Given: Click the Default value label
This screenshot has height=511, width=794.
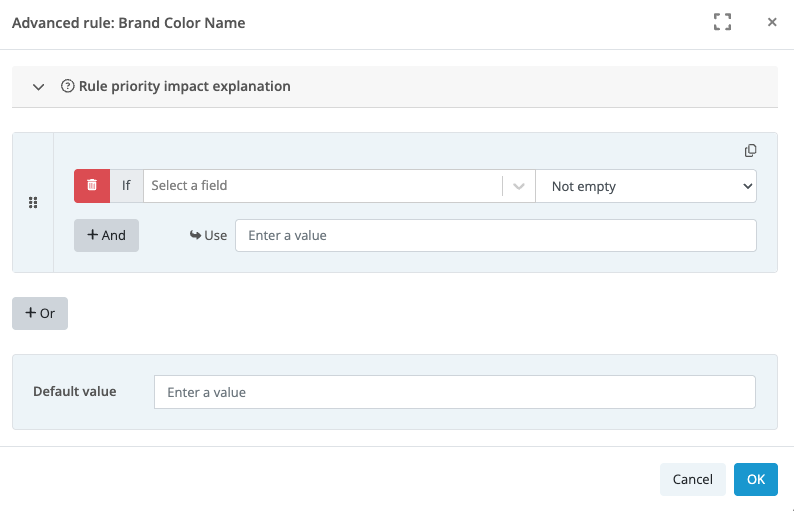Looking at the screenshot, I should pos(74,391).
